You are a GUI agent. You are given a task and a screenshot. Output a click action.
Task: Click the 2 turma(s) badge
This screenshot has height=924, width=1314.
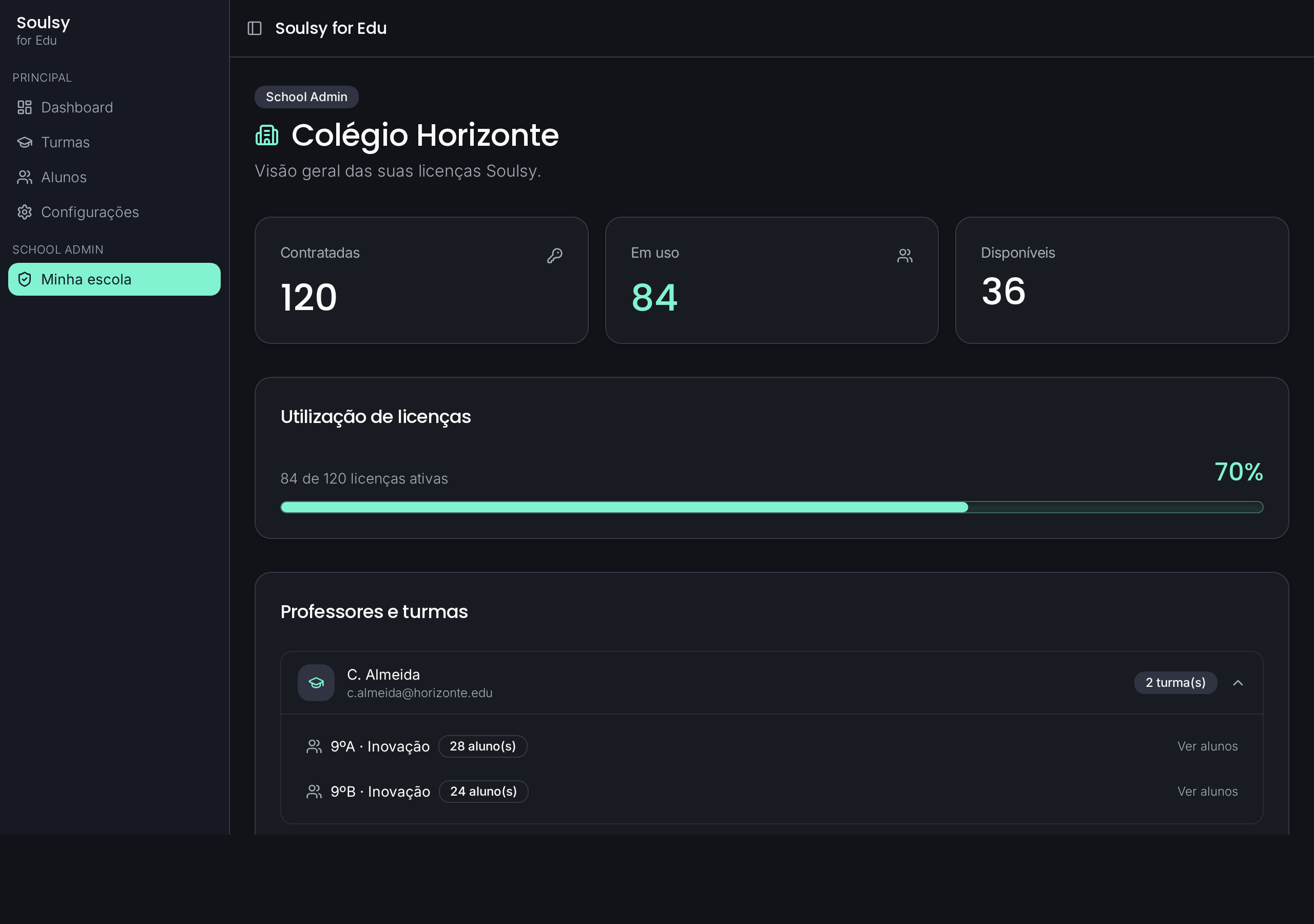(x=1175, y=682)
